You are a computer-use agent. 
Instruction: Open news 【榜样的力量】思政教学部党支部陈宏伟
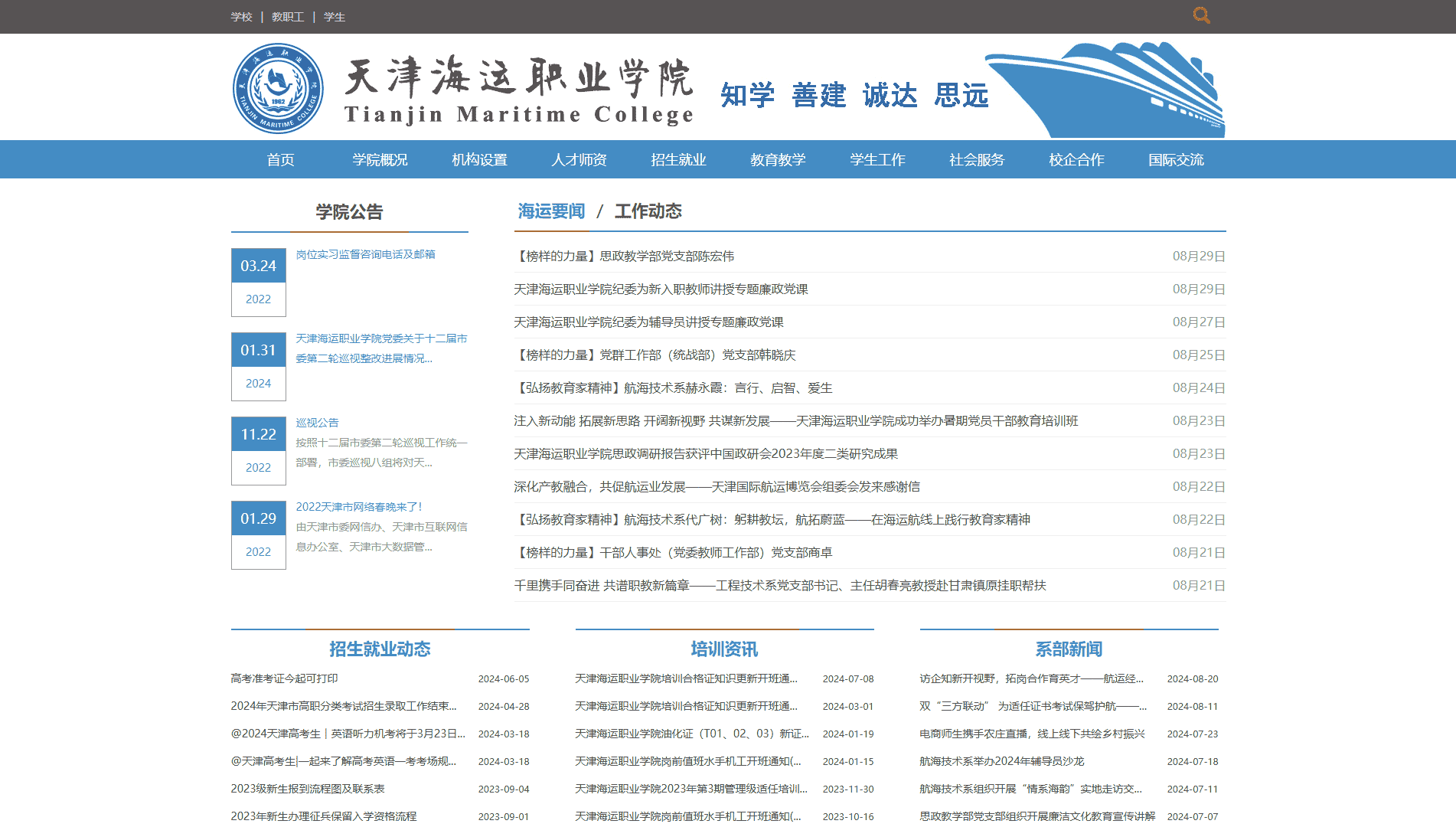click(x=625, y=256)
